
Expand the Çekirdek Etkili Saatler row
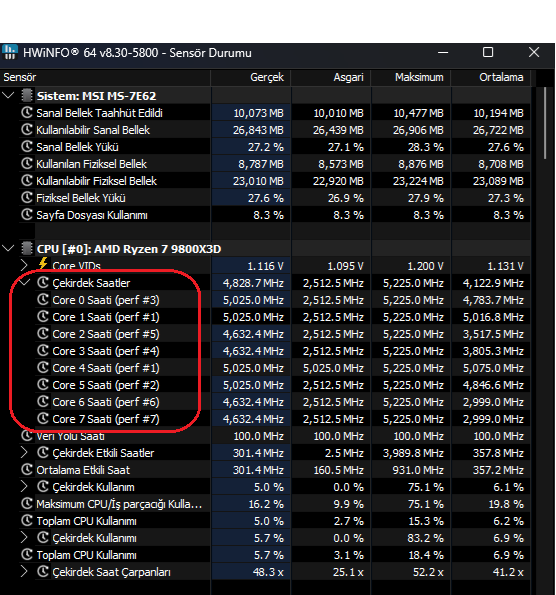24,452
